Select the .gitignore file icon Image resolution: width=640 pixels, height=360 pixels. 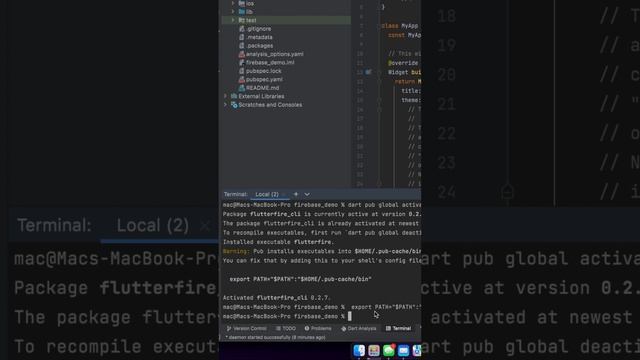click(242, 29)
